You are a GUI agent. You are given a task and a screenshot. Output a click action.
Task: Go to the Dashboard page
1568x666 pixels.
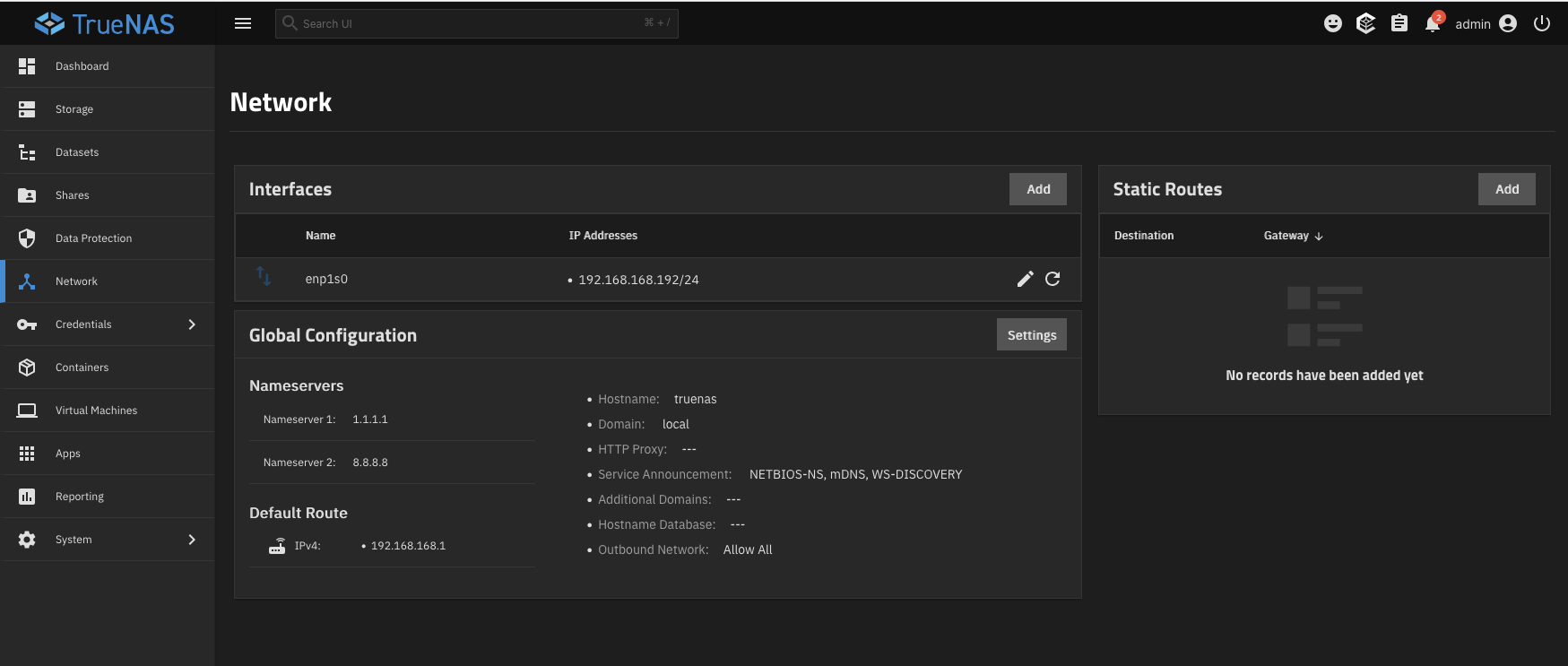coord(82,66)
